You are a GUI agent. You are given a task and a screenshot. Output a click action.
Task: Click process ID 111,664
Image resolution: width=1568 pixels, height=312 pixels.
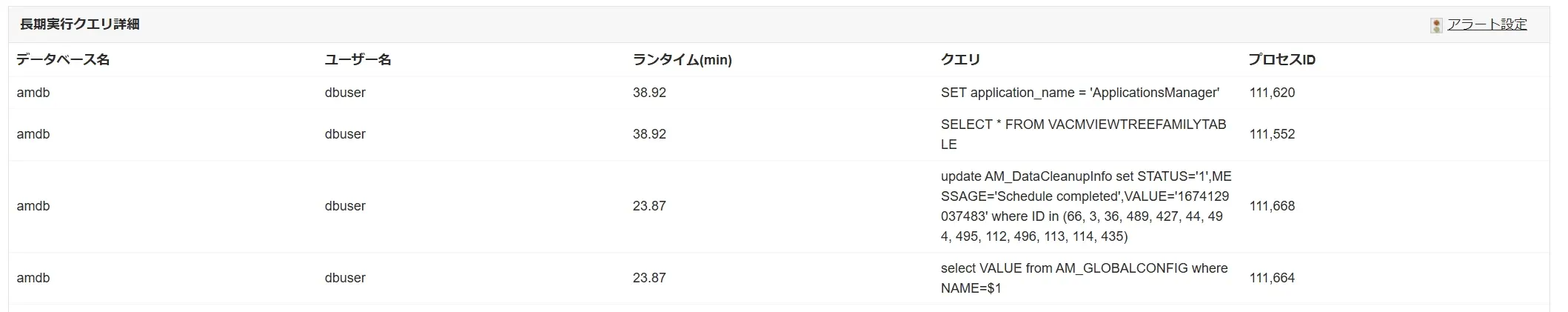pos(1272,278)
